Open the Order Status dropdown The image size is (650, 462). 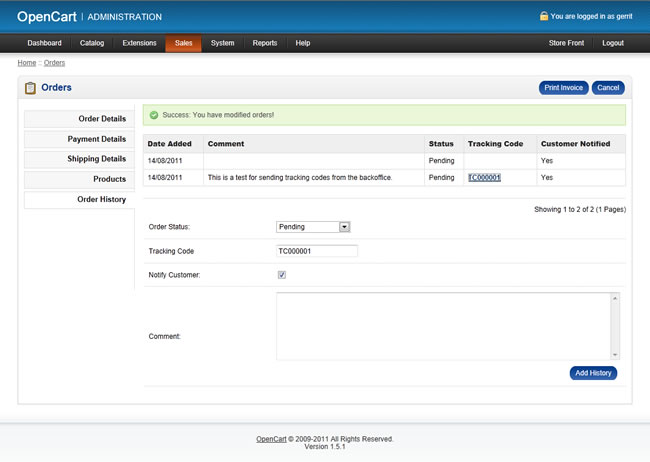click(x=313, y=227)
